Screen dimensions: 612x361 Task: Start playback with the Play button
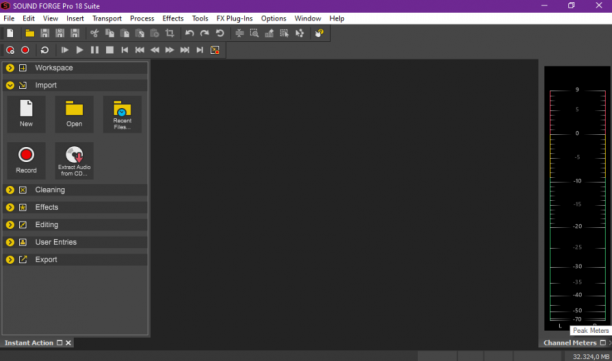80,50
